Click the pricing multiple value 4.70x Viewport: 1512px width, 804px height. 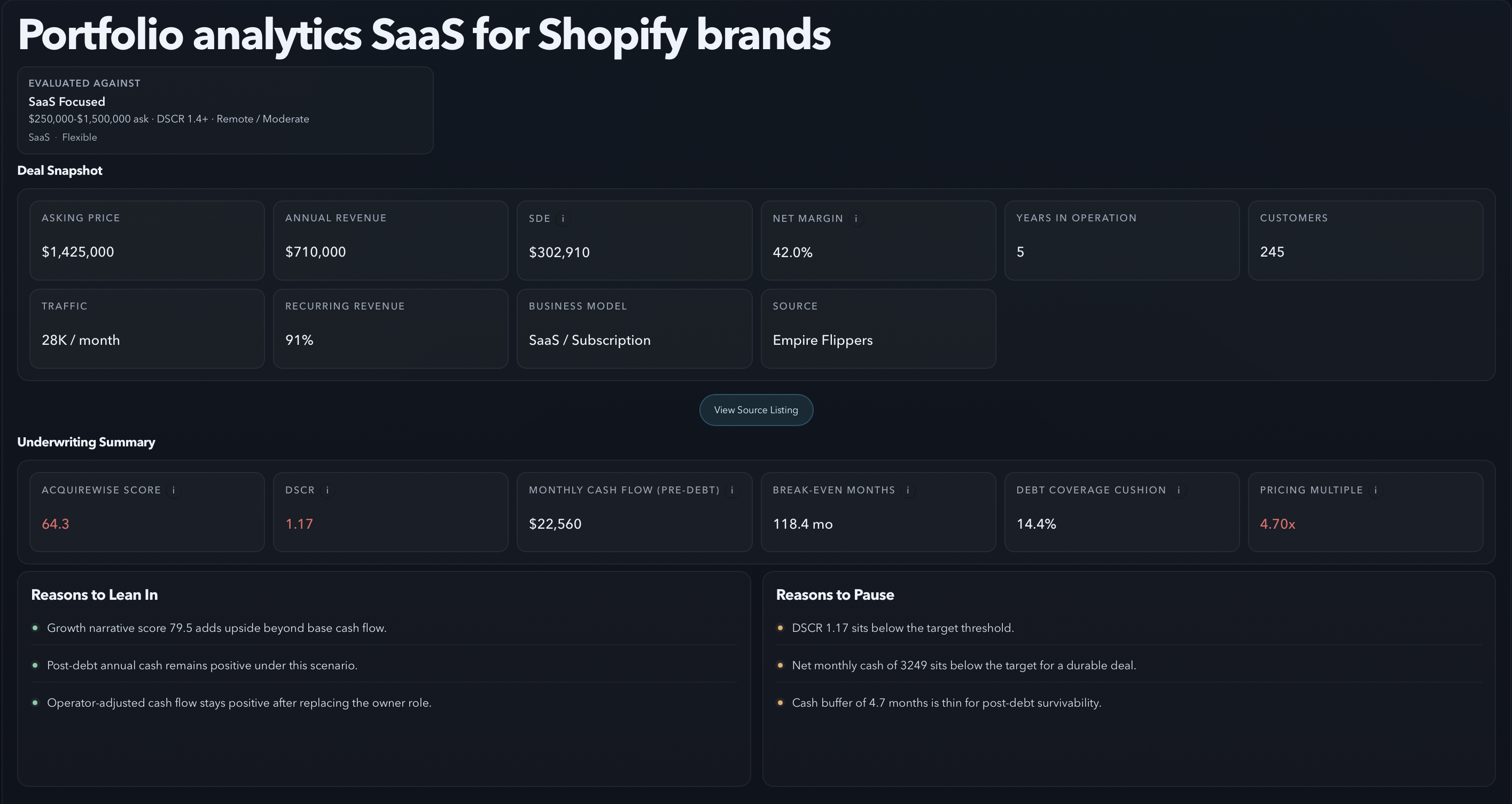tap(1277, 524)
